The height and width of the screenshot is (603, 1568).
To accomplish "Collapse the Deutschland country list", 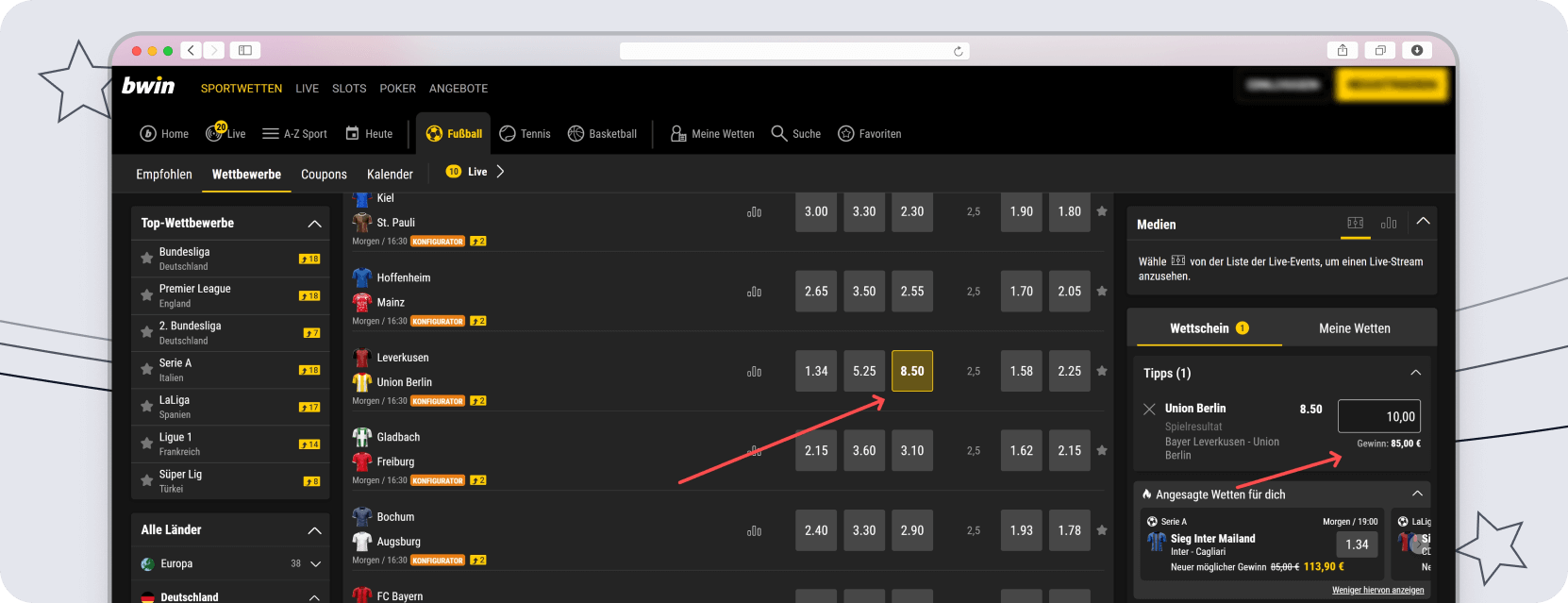I will coord(315,597).
